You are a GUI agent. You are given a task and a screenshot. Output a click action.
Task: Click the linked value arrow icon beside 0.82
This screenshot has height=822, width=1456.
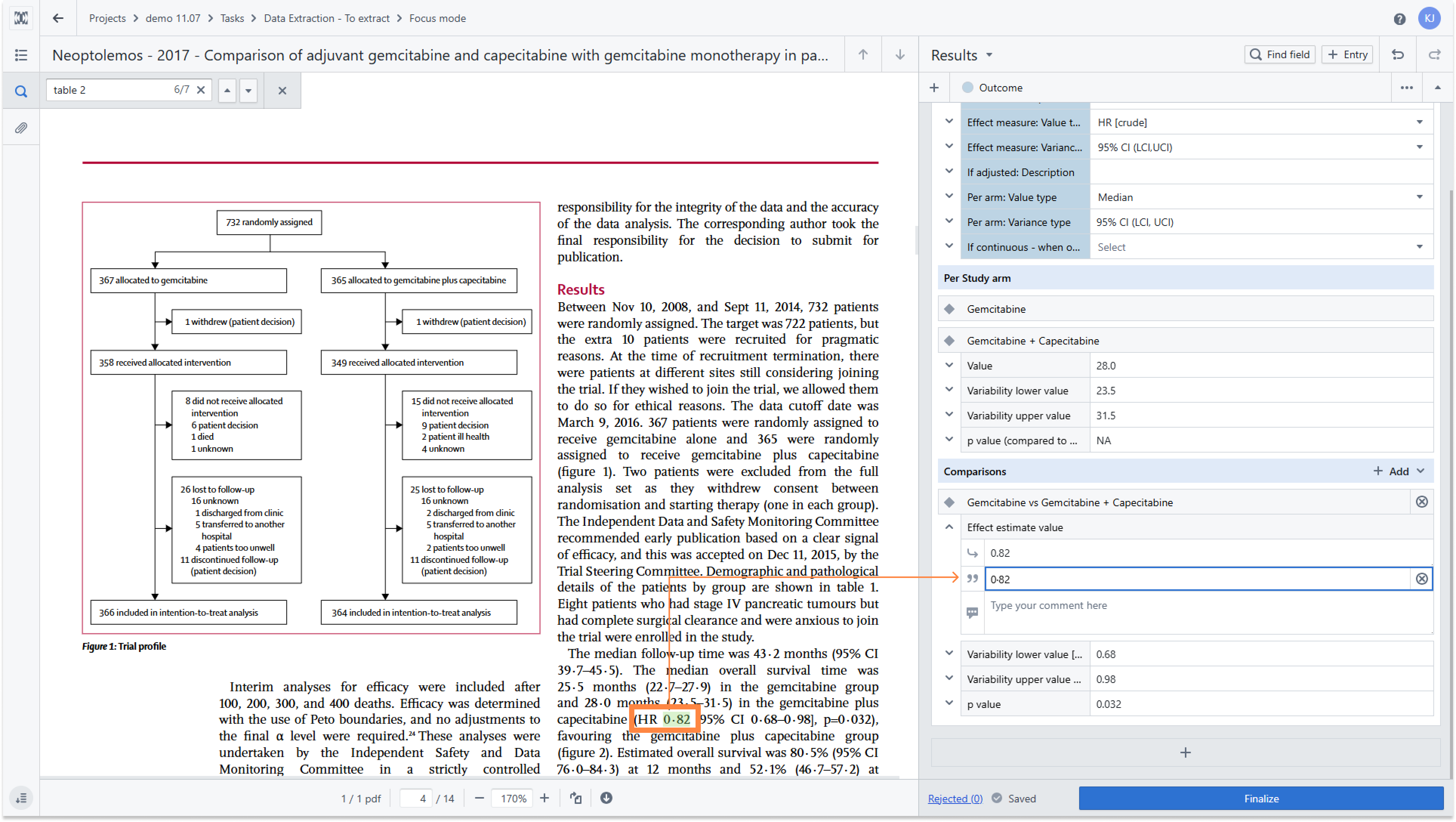[972, 553]
